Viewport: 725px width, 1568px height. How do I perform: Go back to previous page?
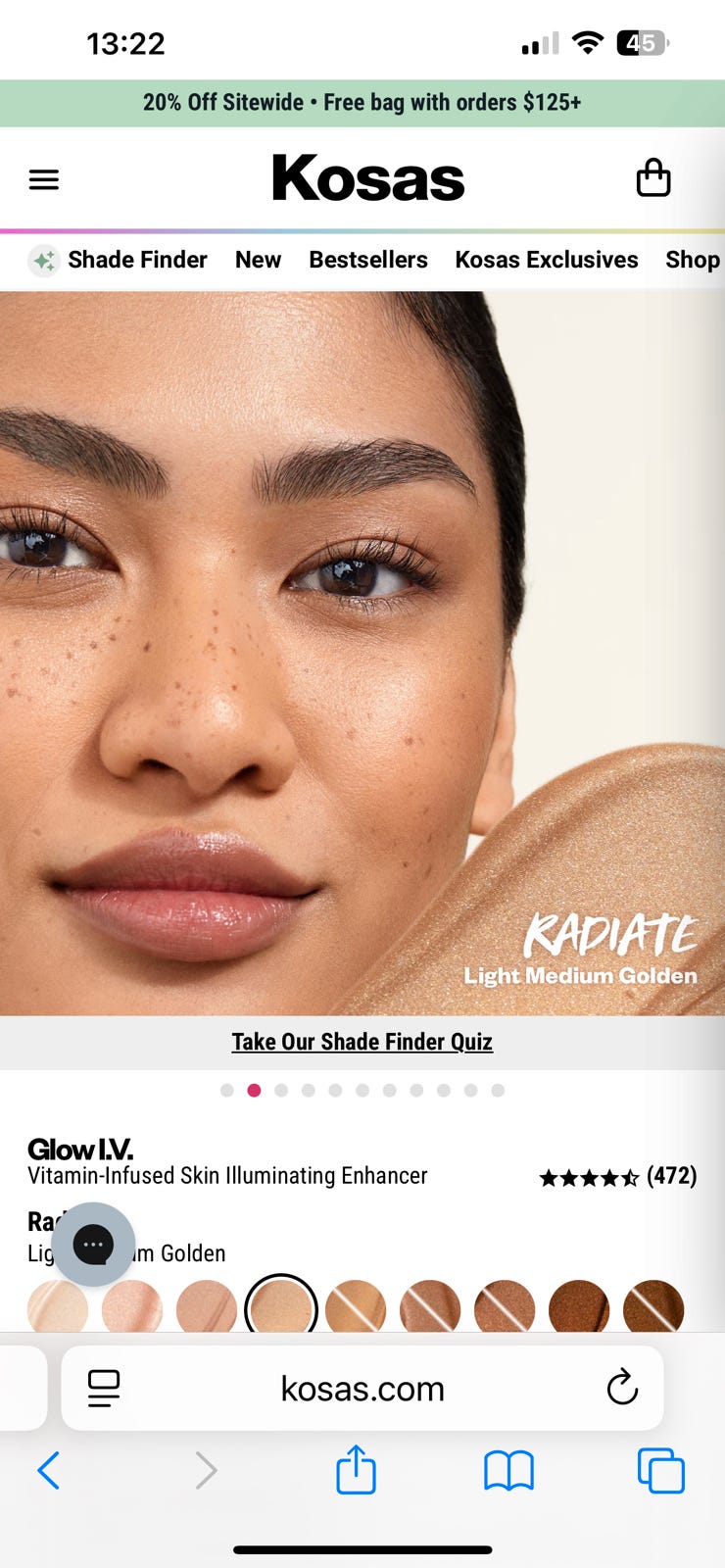(49, 1470)
